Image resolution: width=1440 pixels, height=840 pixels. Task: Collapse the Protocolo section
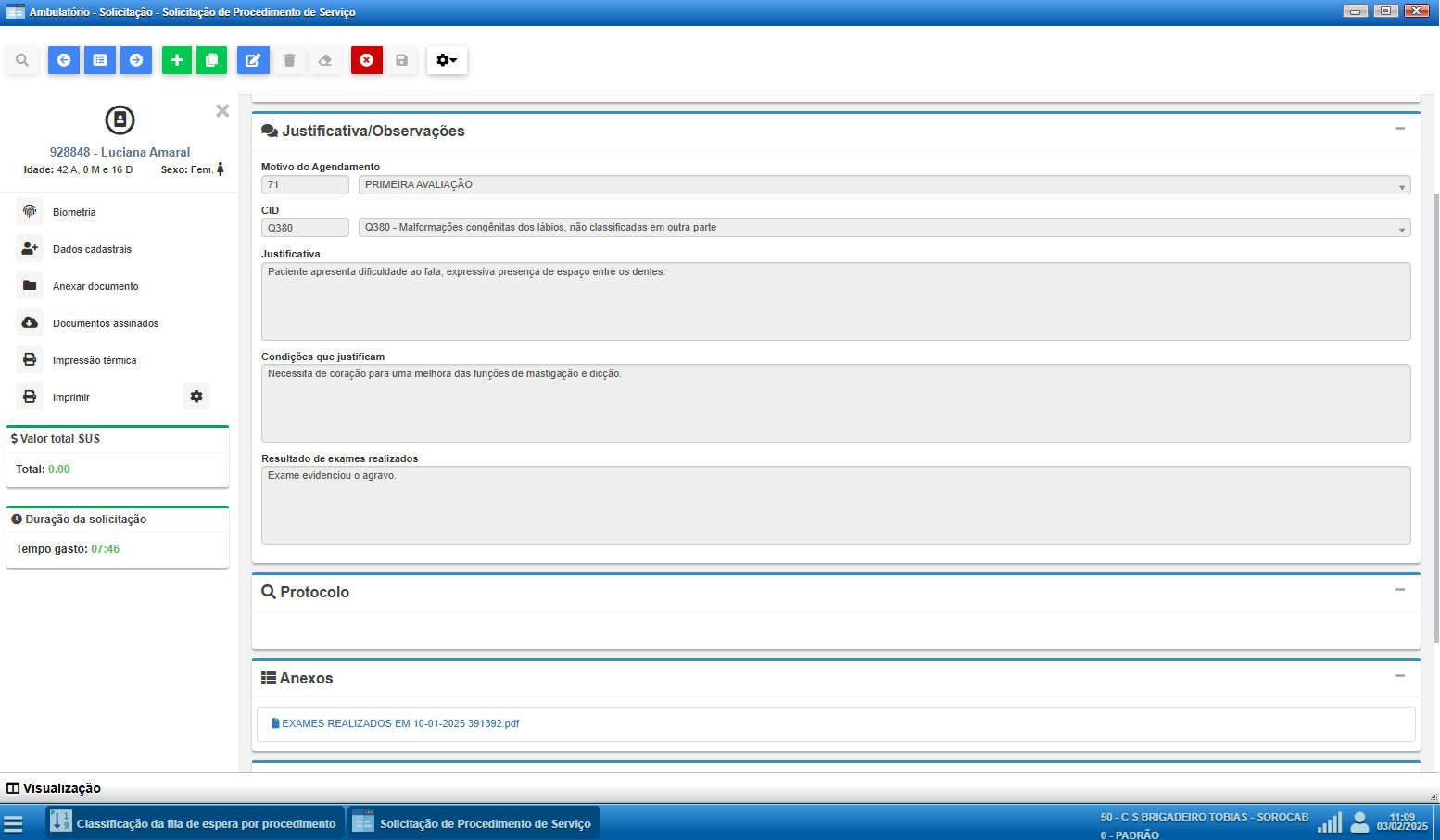click(x=1399, y=590)
